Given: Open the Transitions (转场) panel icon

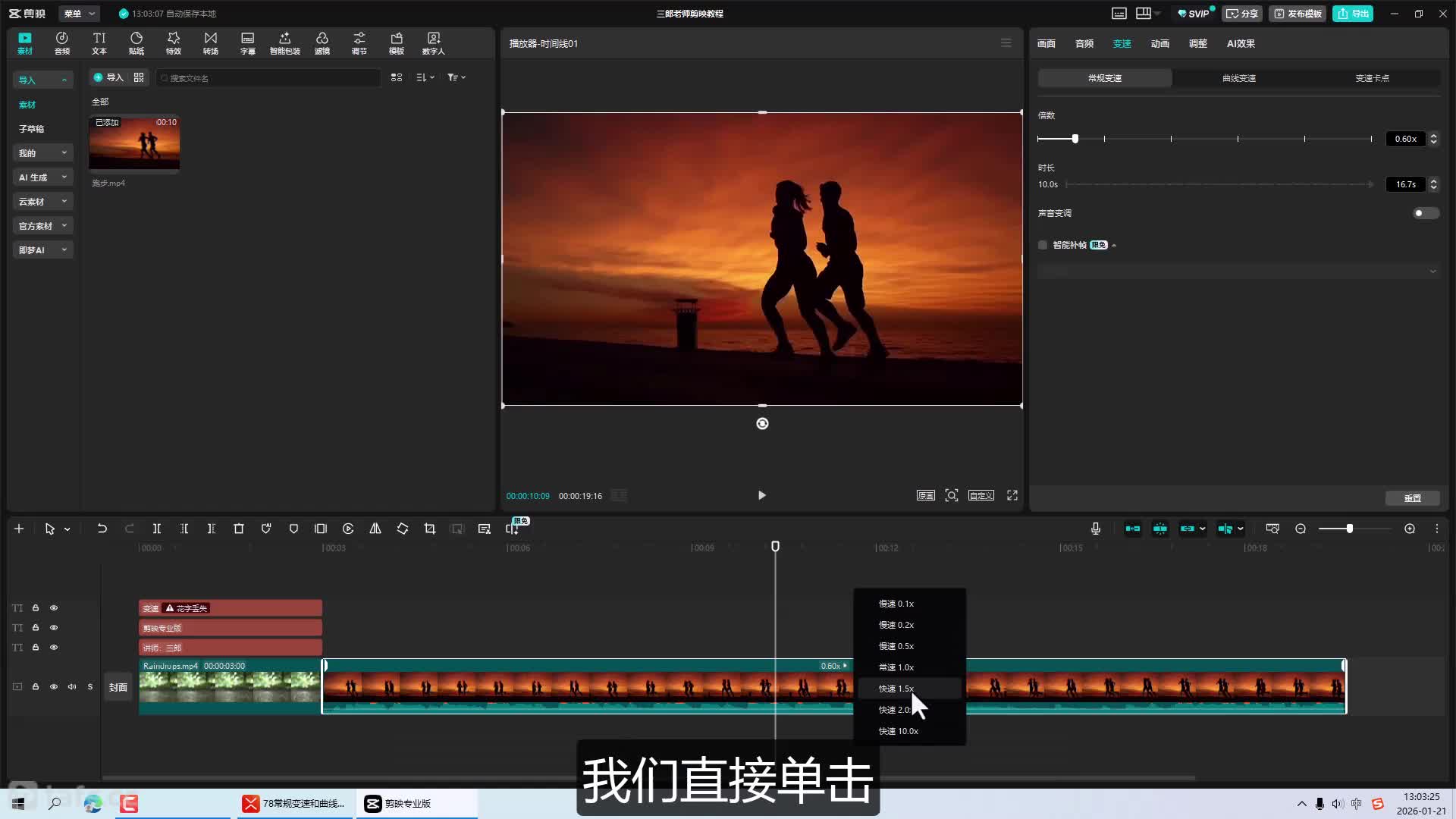Looking at the screenshot, I should [x=211, y=43].
